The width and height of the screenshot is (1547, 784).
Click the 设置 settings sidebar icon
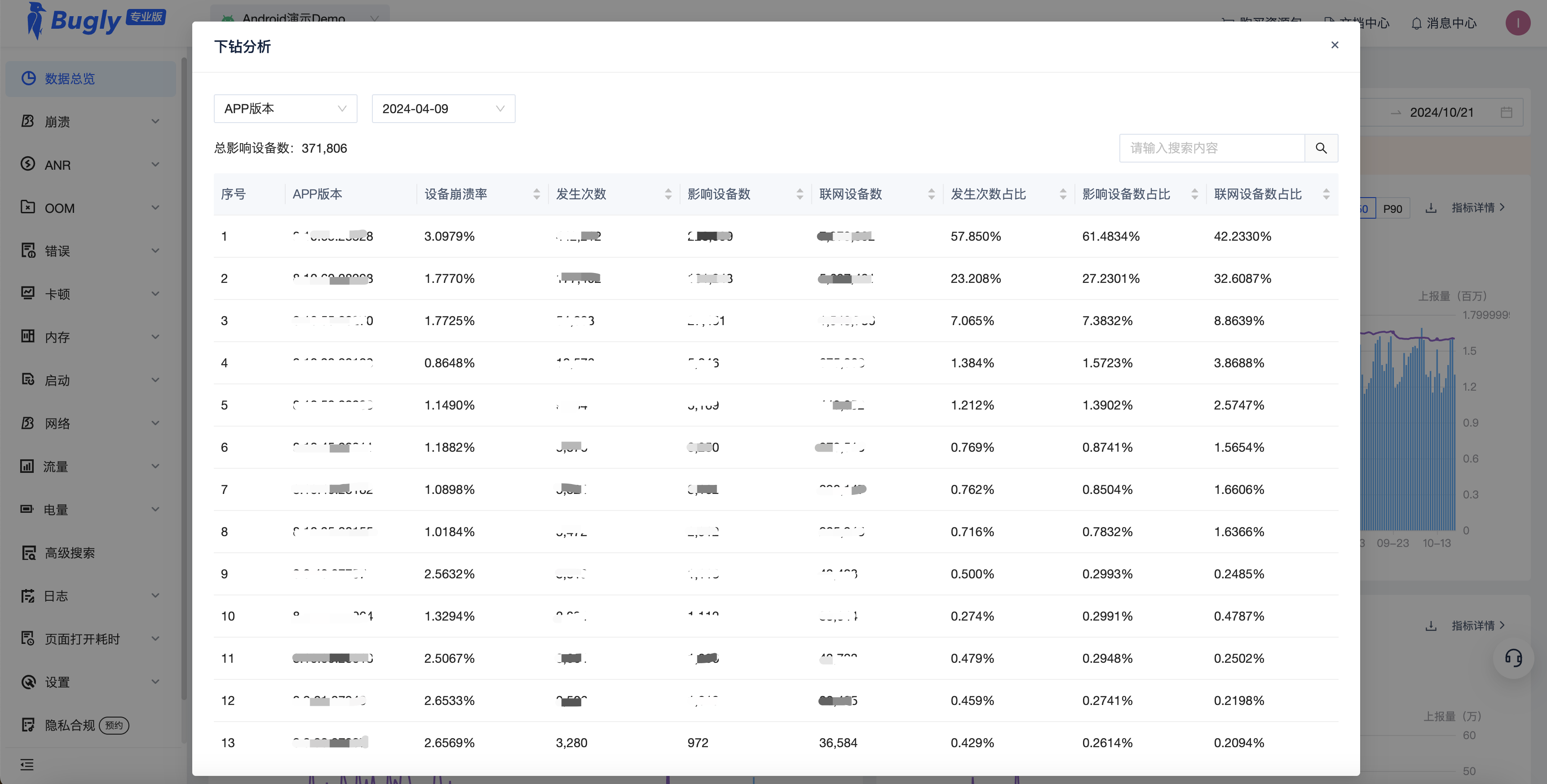tap(28, 681)
